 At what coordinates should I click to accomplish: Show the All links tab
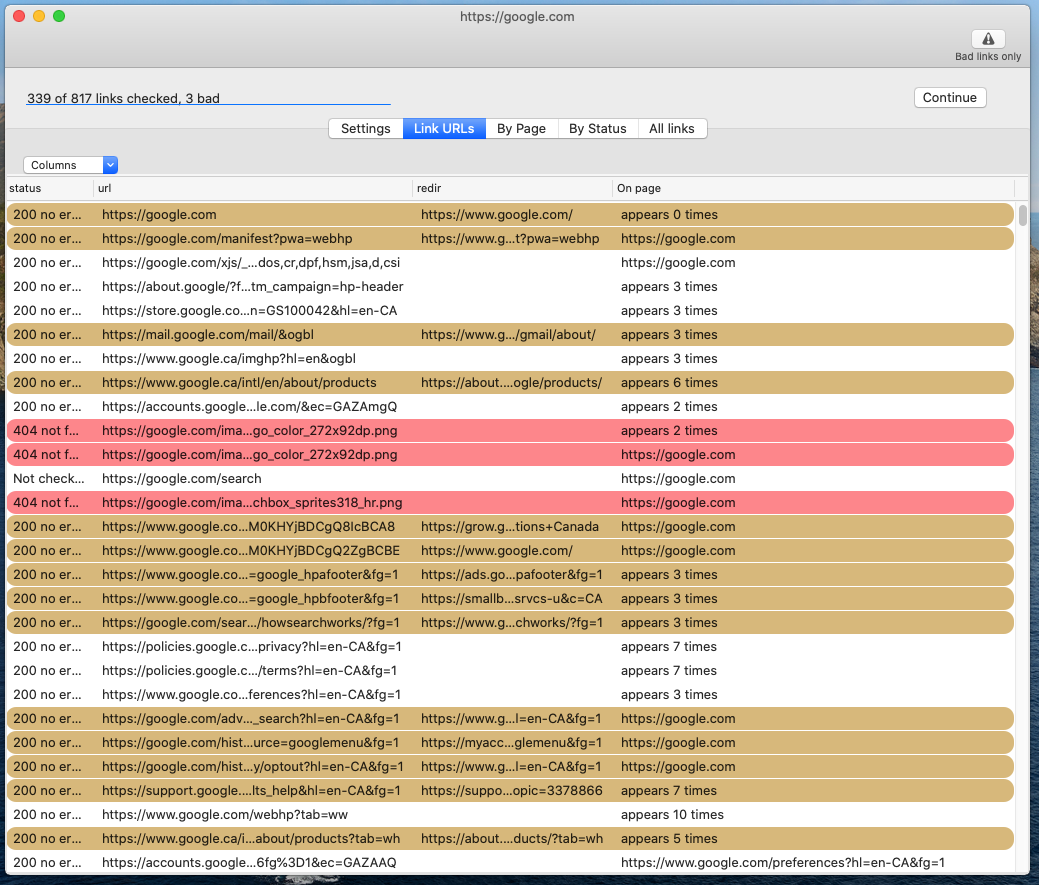point(672,129)
